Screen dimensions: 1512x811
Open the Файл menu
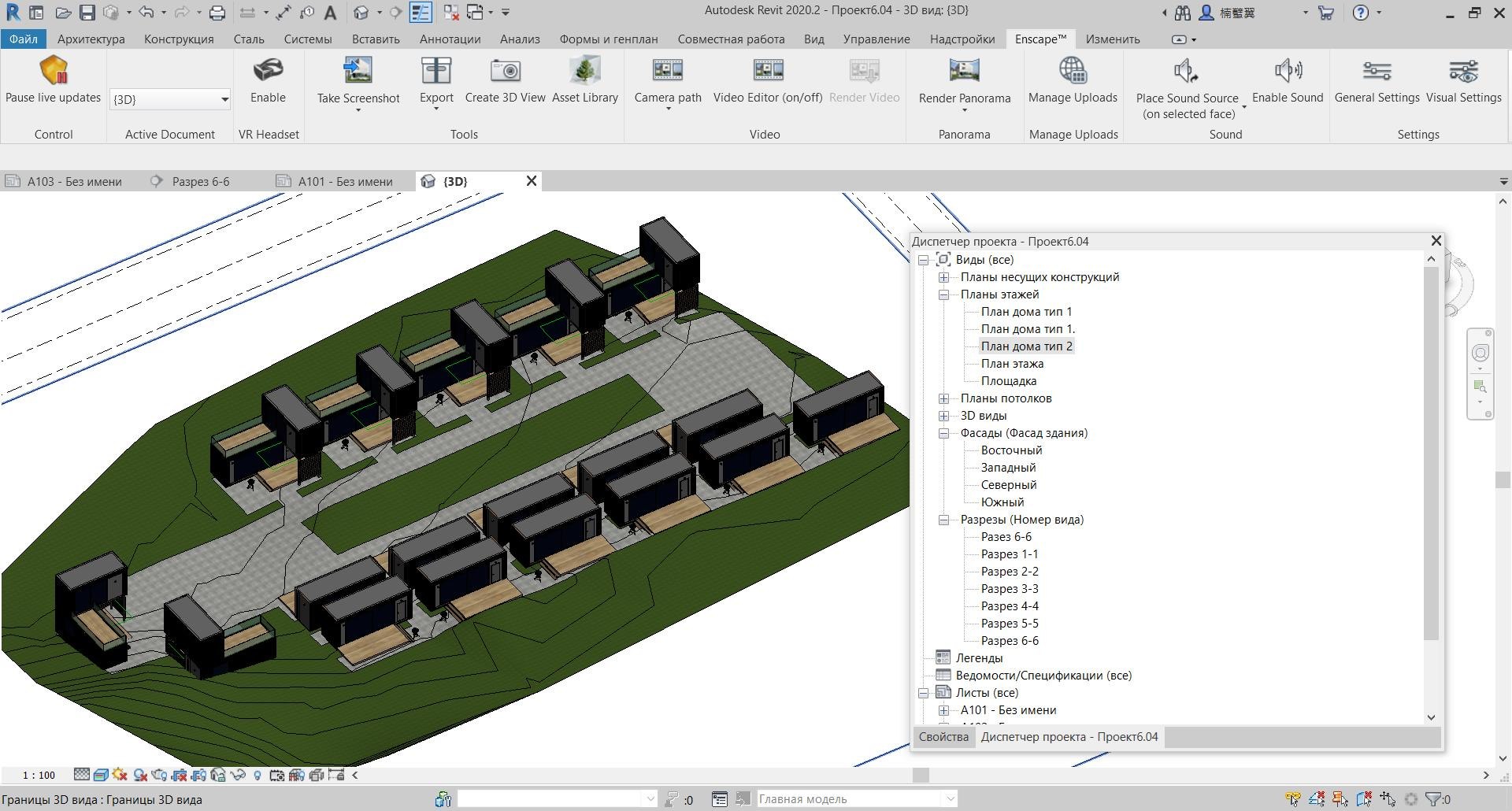point(23,39)
